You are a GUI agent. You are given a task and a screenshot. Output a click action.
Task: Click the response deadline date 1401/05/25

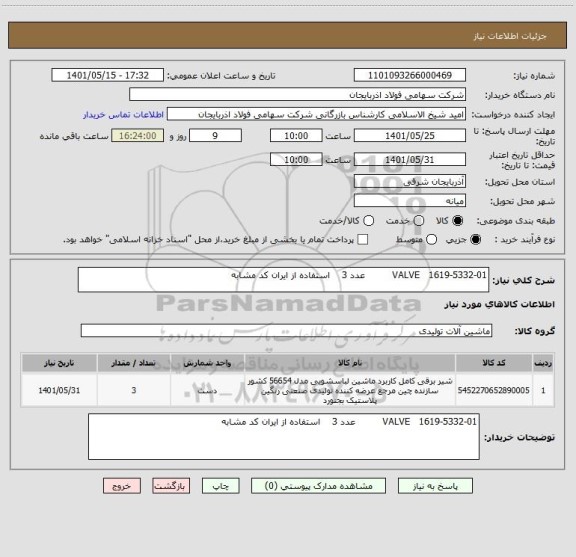click(x=410, y=136)
